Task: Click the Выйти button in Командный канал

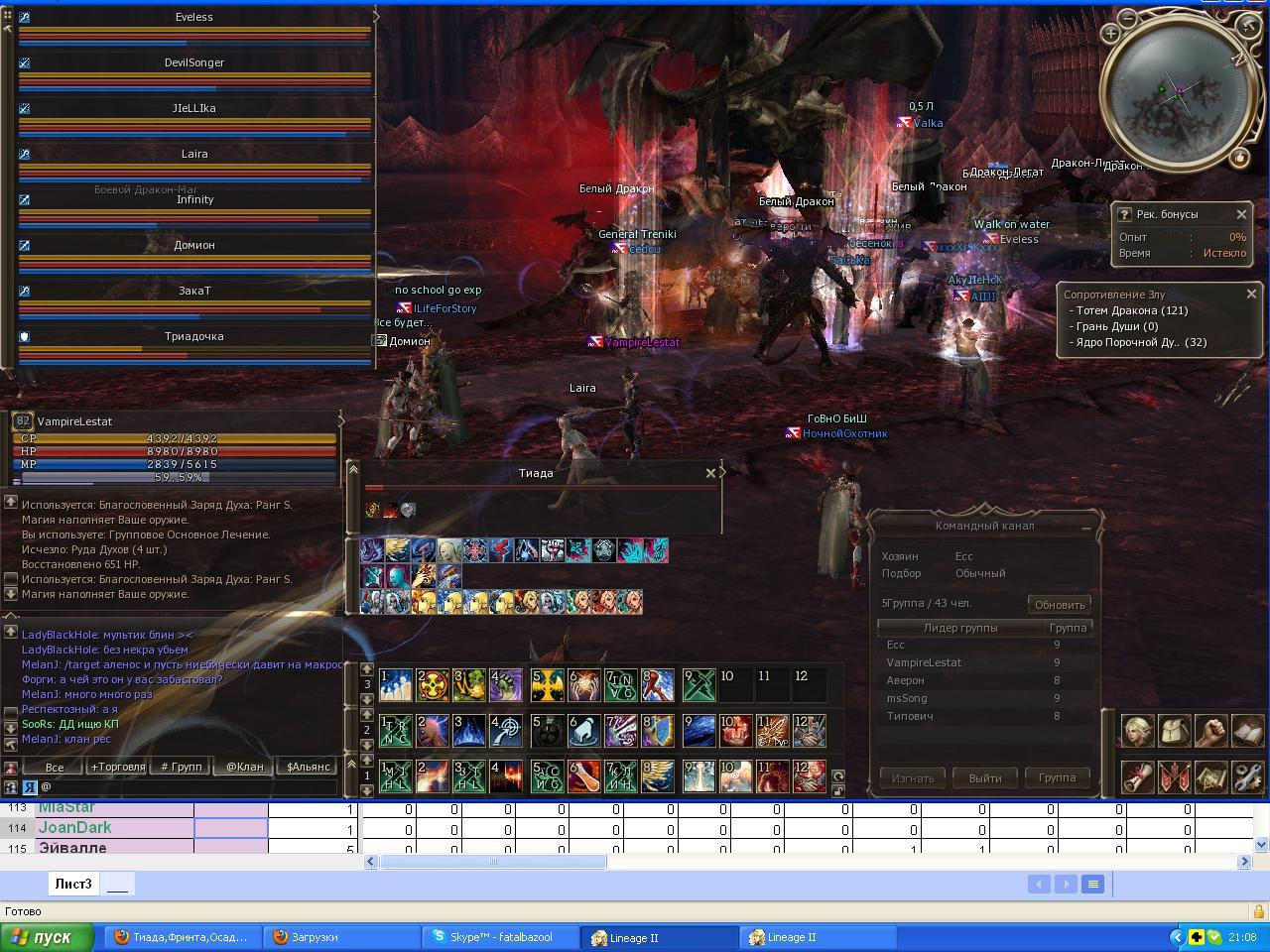Action: point(985,778)
